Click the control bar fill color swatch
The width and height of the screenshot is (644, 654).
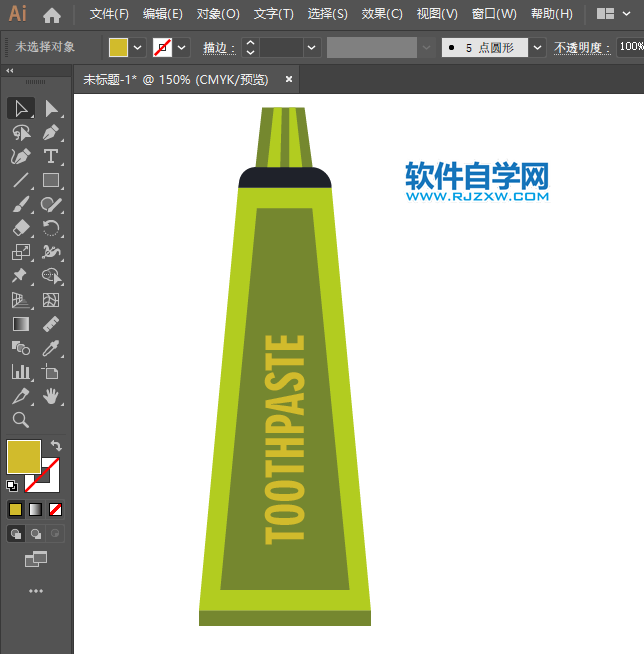[x=118, y=48]
